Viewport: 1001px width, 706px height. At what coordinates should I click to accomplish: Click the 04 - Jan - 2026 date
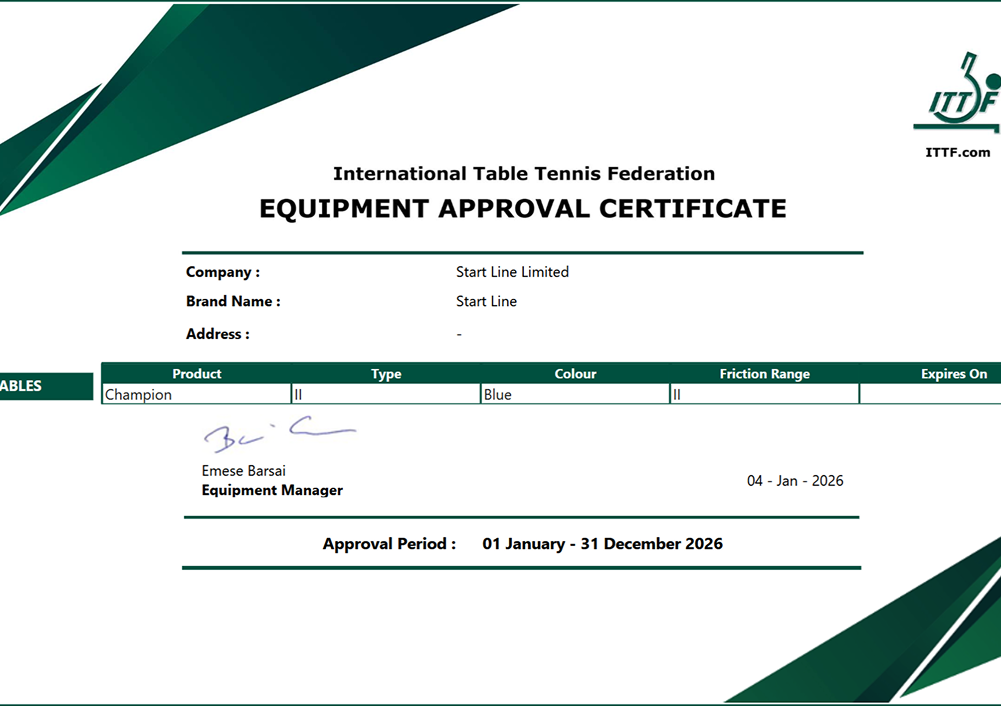[795, 481]
